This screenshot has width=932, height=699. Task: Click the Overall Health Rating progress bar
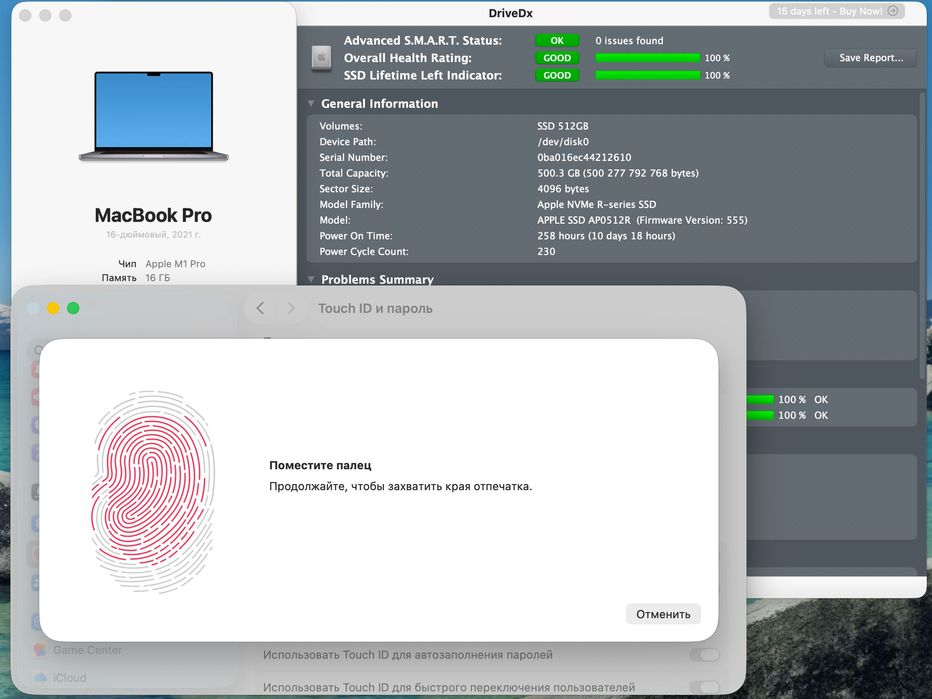(x=648, y=58)
